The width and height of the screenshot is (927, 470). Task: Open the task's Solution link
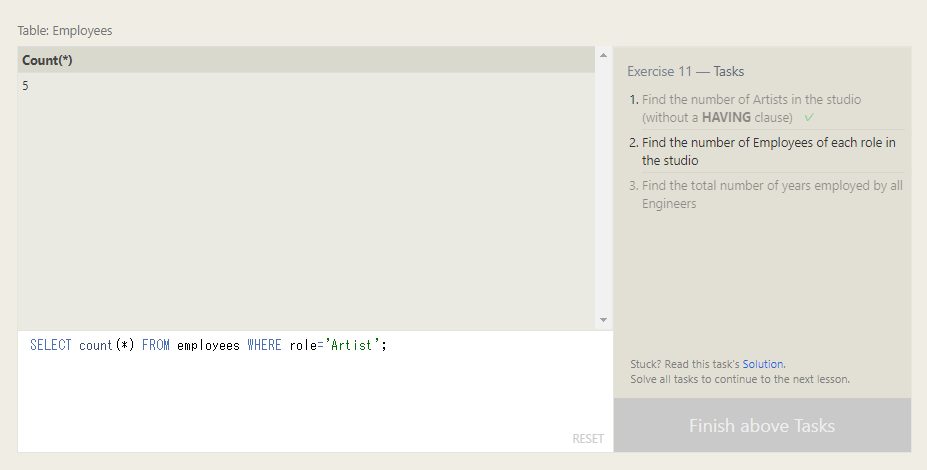[763, 364]
